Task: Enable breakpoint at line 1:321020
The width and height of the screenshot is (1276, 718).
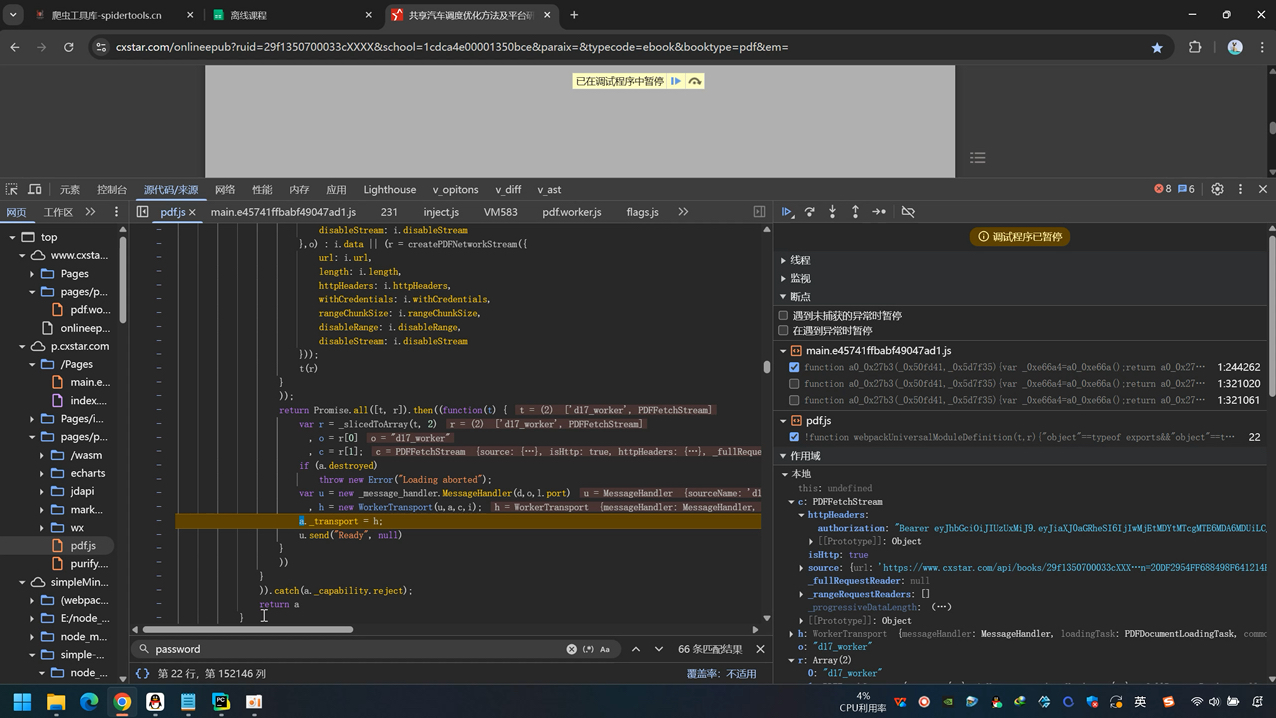Action: [x=794, y=384]
